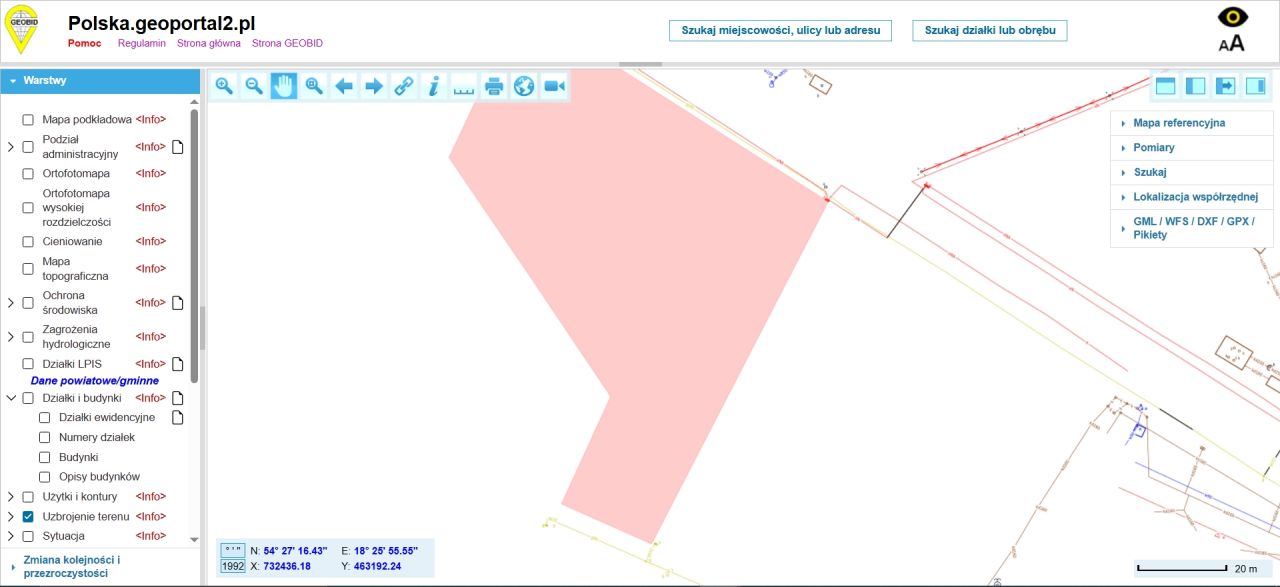The image size is (1280, 587).
Task: Collapse the Działki i budynki tree node
Action: (11, 398)
